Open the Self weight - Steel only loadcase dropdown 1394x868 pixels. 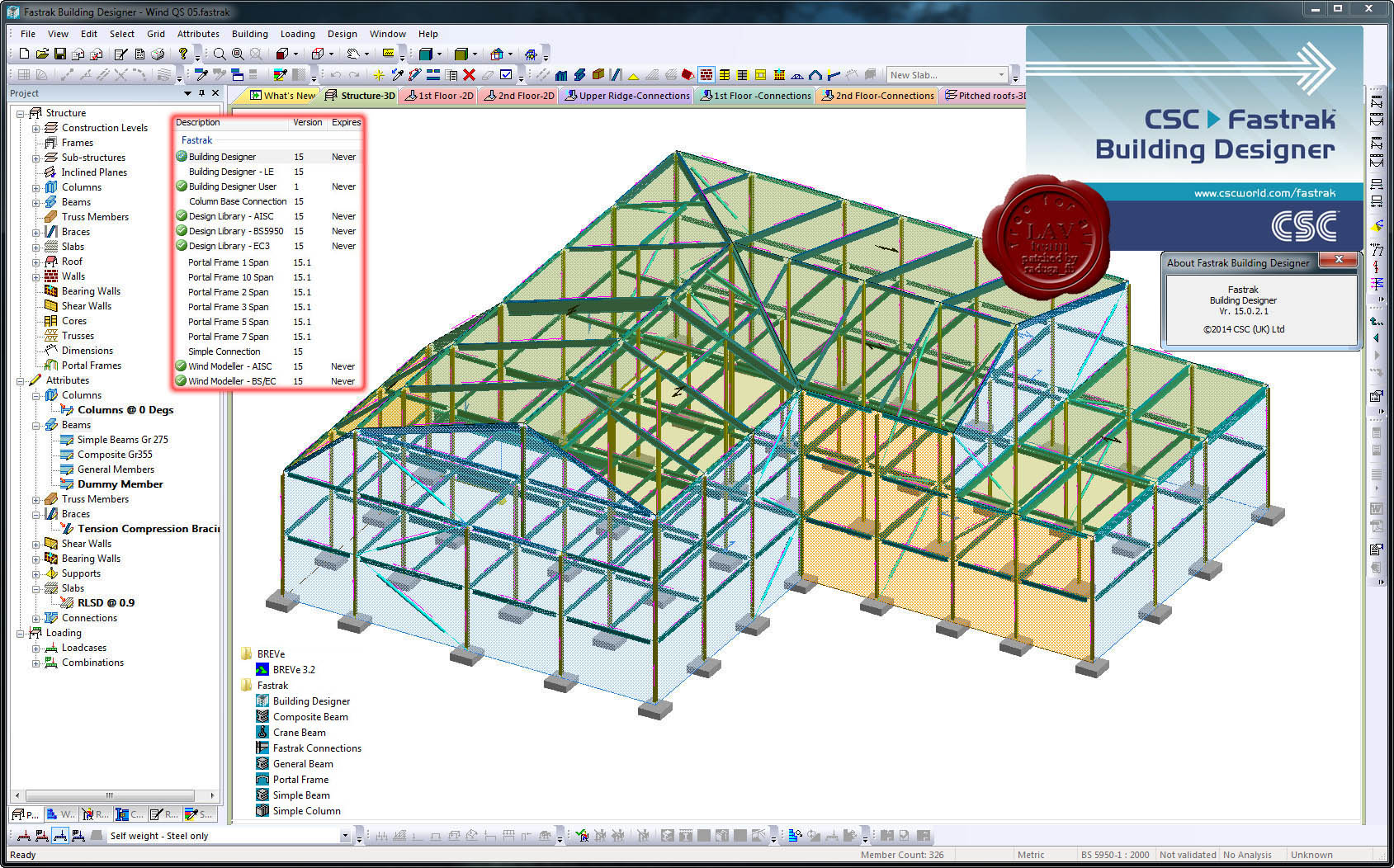pos(345,836)
